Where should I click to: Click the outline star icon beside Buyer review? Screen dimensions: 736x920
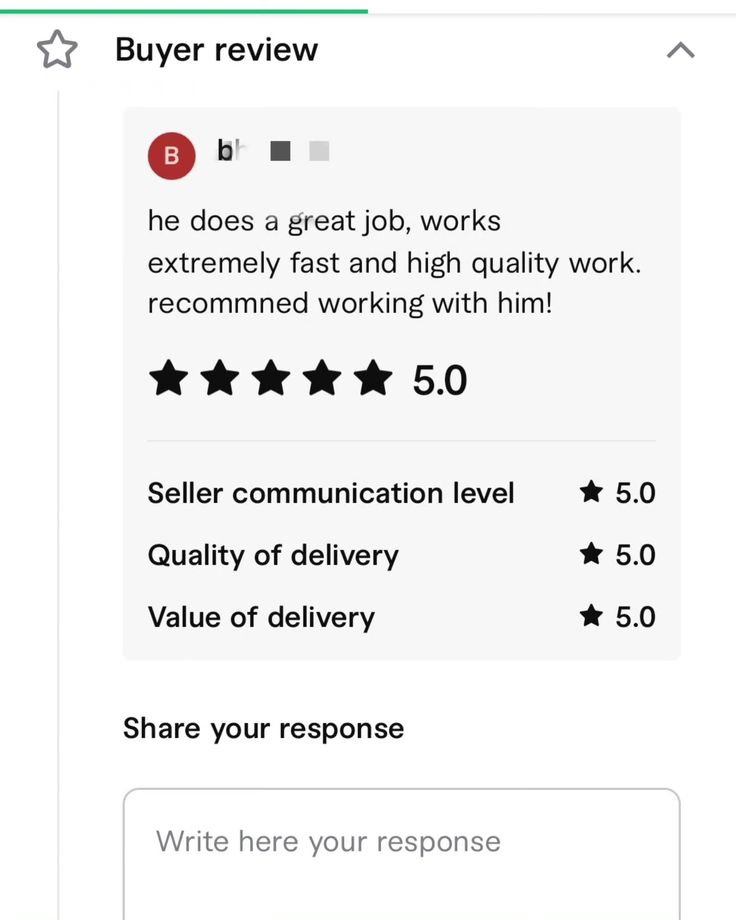[57, 50]
